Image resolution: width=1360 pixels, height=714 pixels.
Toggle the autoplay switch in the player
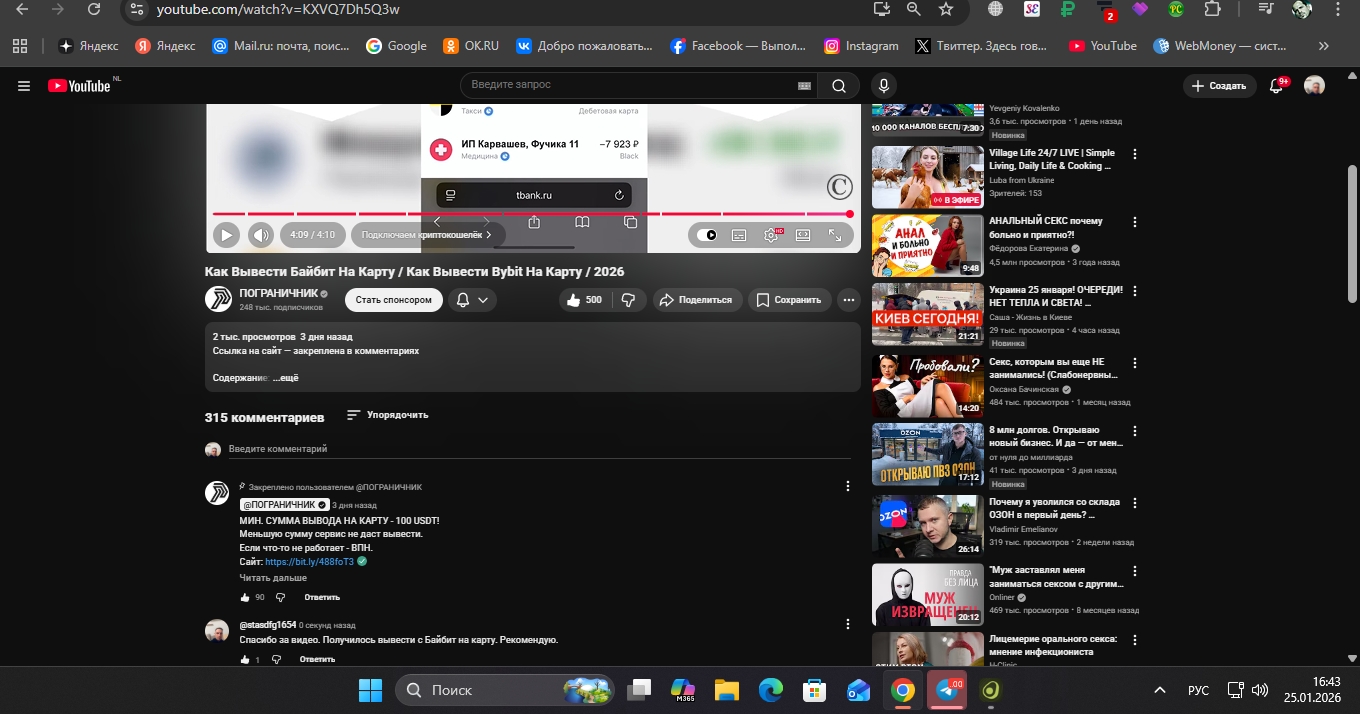pyautogui.click(x=708, y=235)
